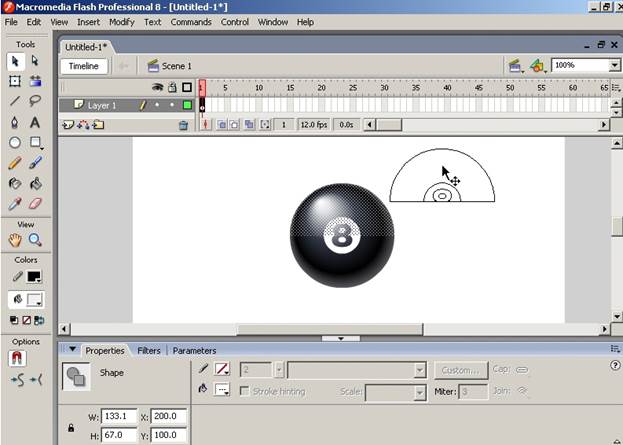Viewport: 623px width, 445px height.
Task: Open Edit Symbols dropdown button
Action: (x=538, y=66)
